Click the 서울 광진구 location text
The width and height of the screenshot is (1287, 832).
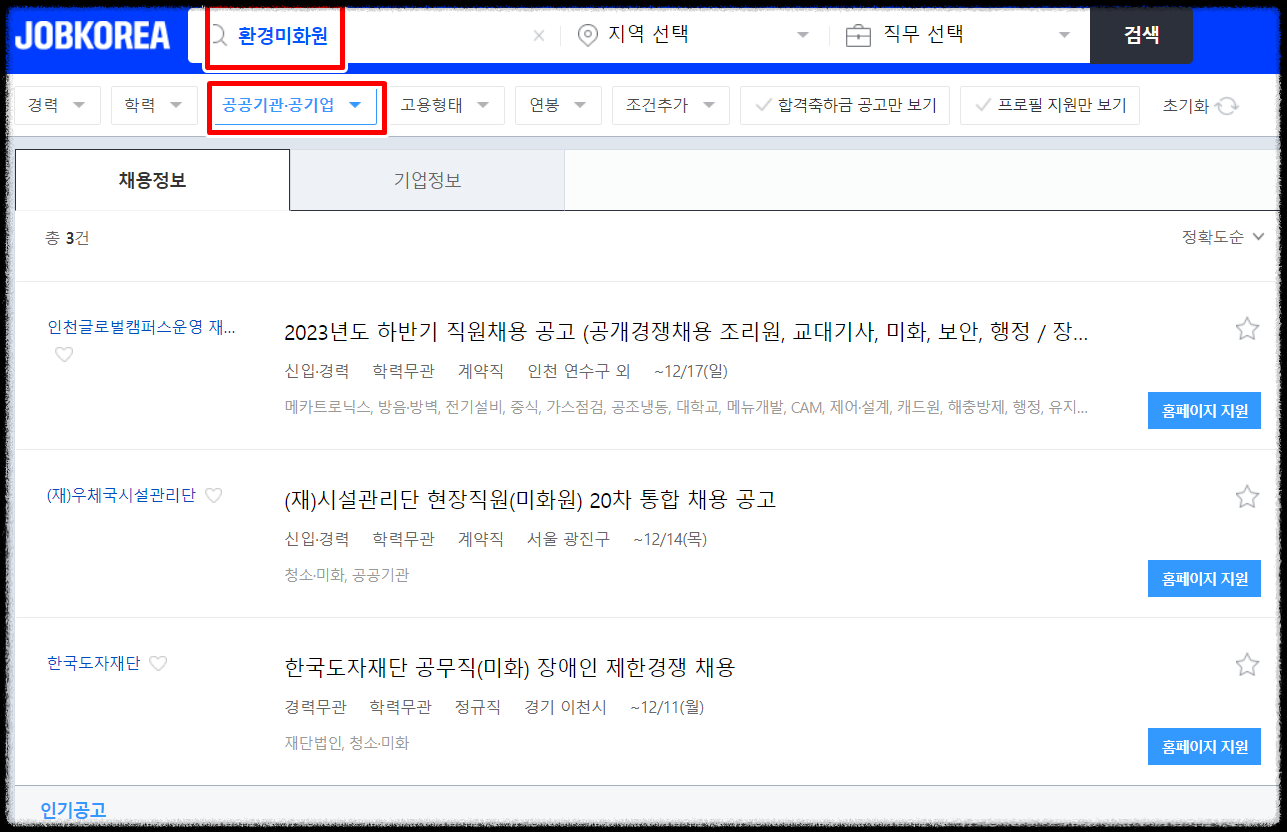click(568, 539)
